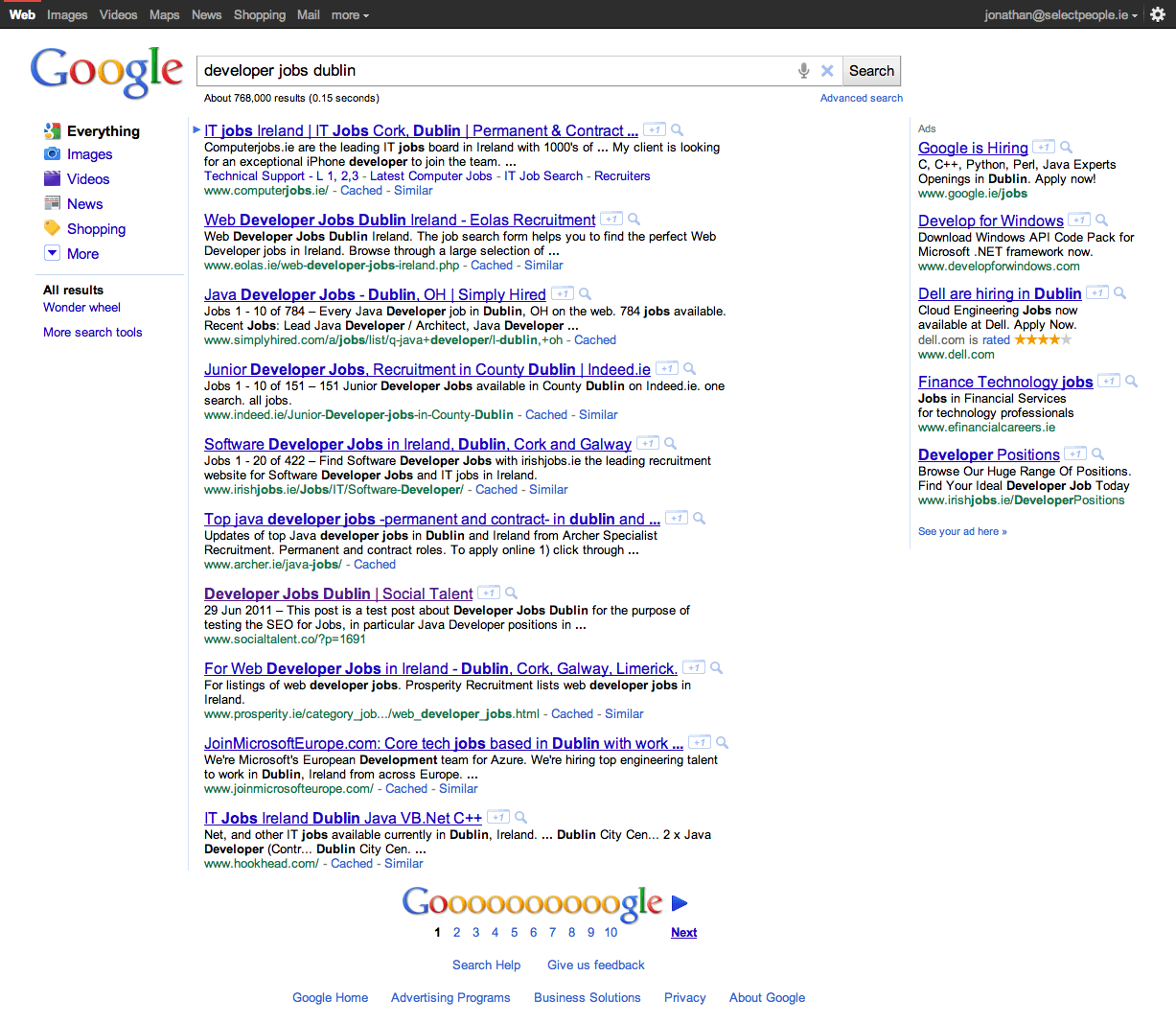Click inside the search query input field

(x=479, y=70)
